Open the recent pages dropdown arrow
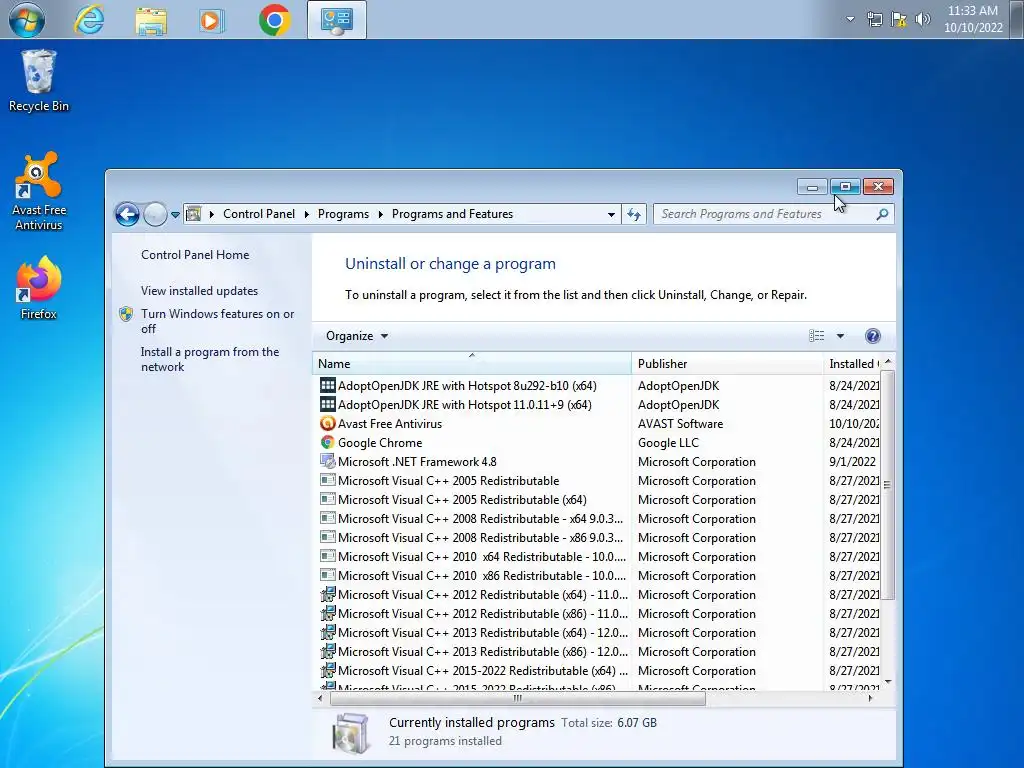 175,214
